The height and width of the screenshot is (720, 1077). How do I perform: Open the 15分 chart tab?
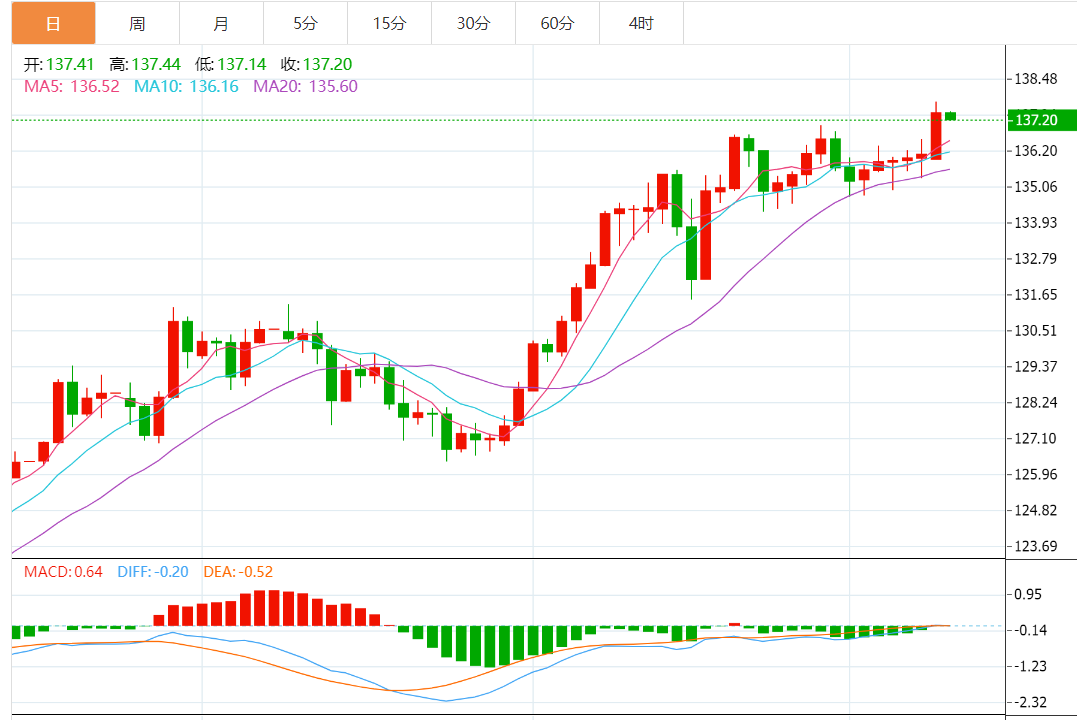[x=389, y=23]
